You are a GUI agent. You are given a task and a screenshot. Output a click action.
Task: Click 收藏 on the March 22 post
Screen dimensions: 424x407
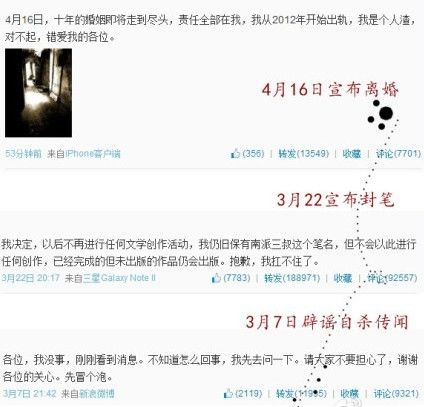[343, 278]
